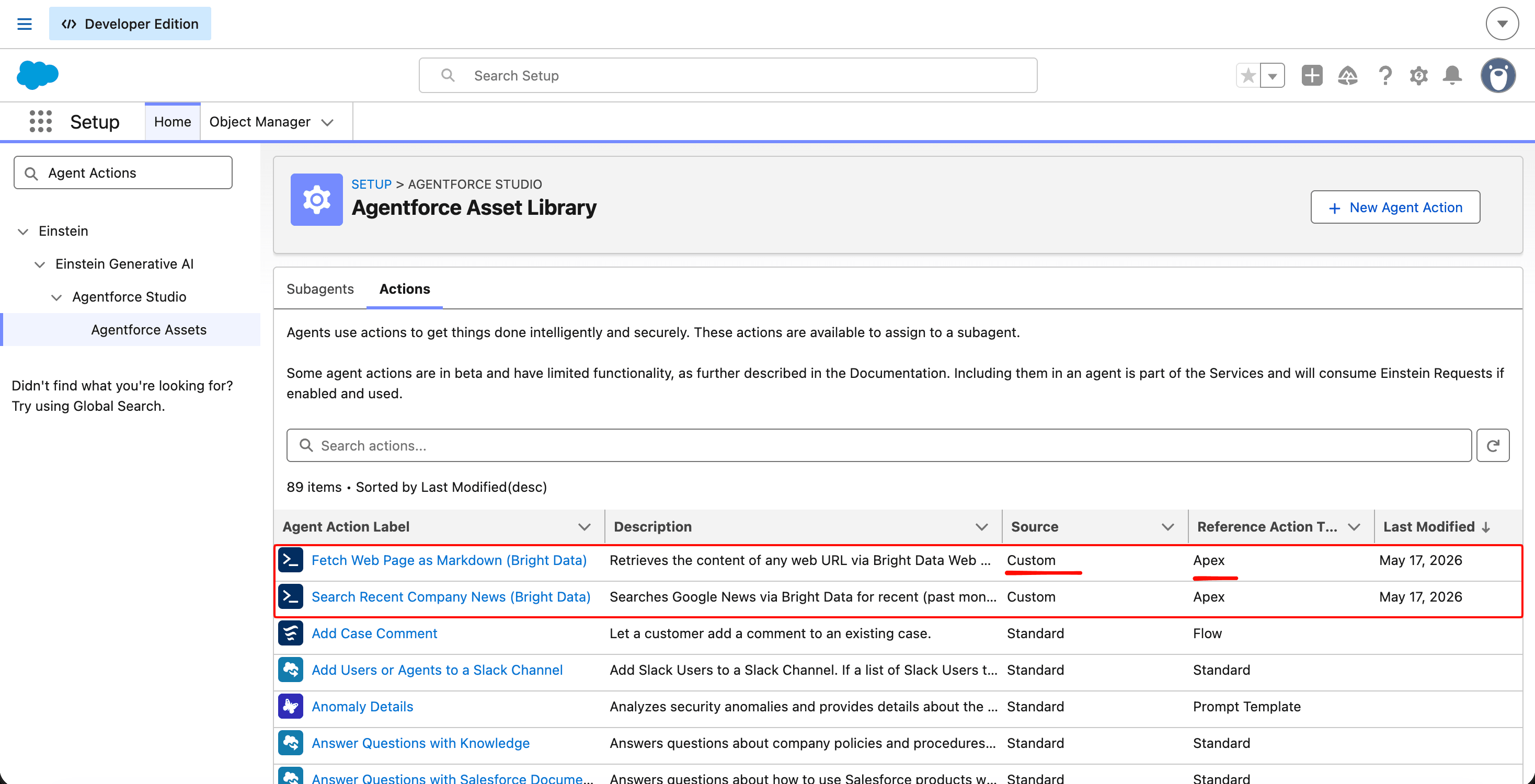Click 'Custom' in Search Recent Company News row
1535x784 pixels.
coord(1031,597)
